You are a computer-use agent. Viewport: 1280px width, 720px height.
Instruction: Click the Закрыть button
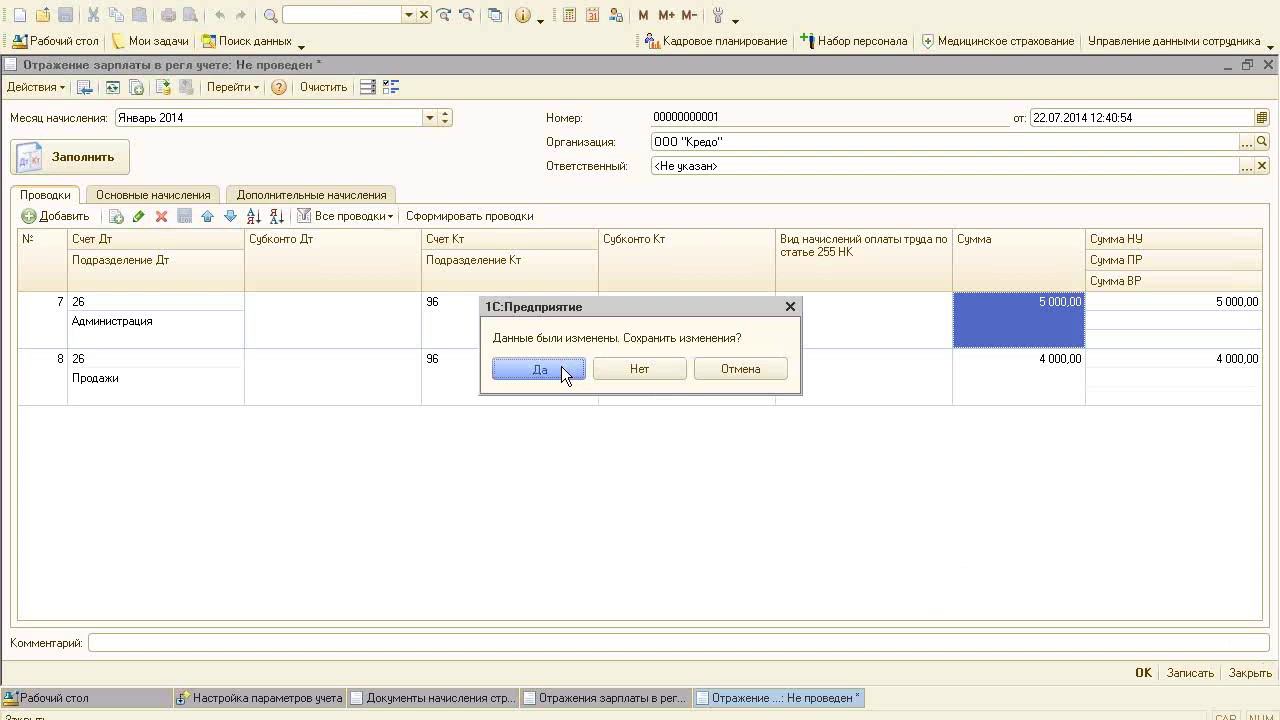1250,673
